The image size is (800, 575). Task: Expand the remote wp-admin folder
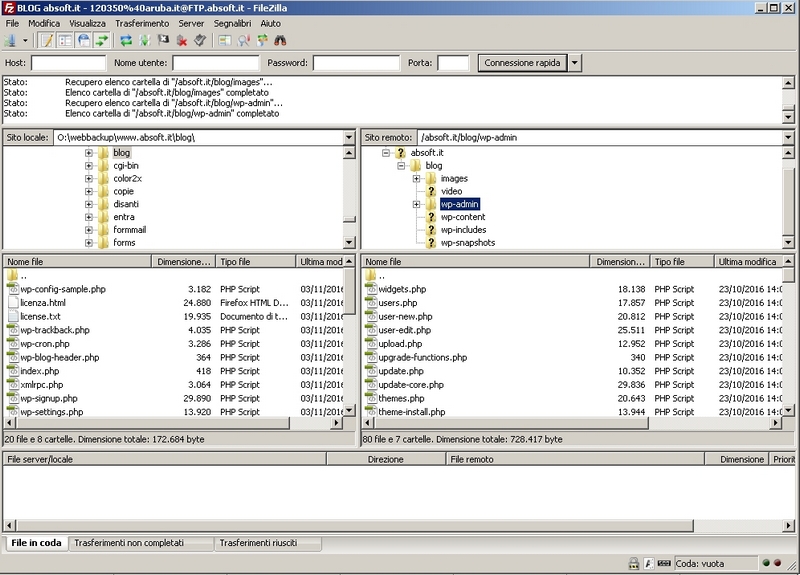coord(416,204)
